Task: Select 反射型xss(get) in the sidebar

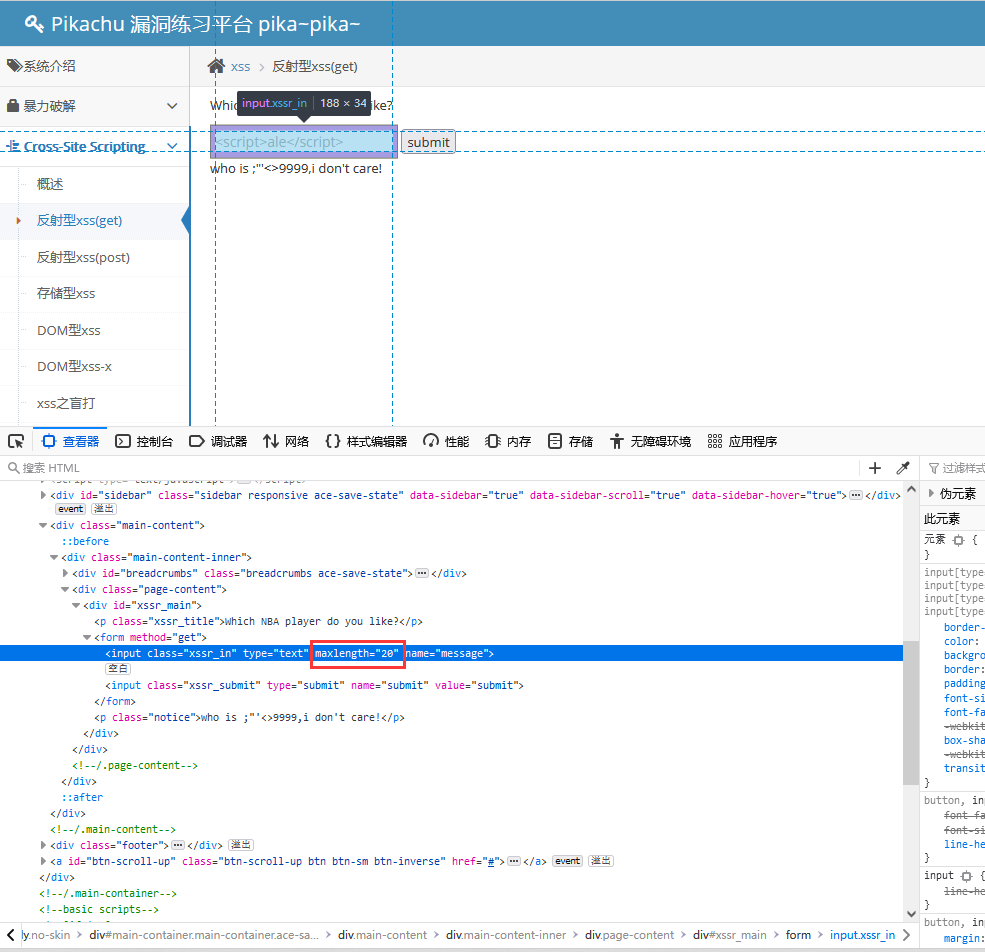Action: pos(79,221)
